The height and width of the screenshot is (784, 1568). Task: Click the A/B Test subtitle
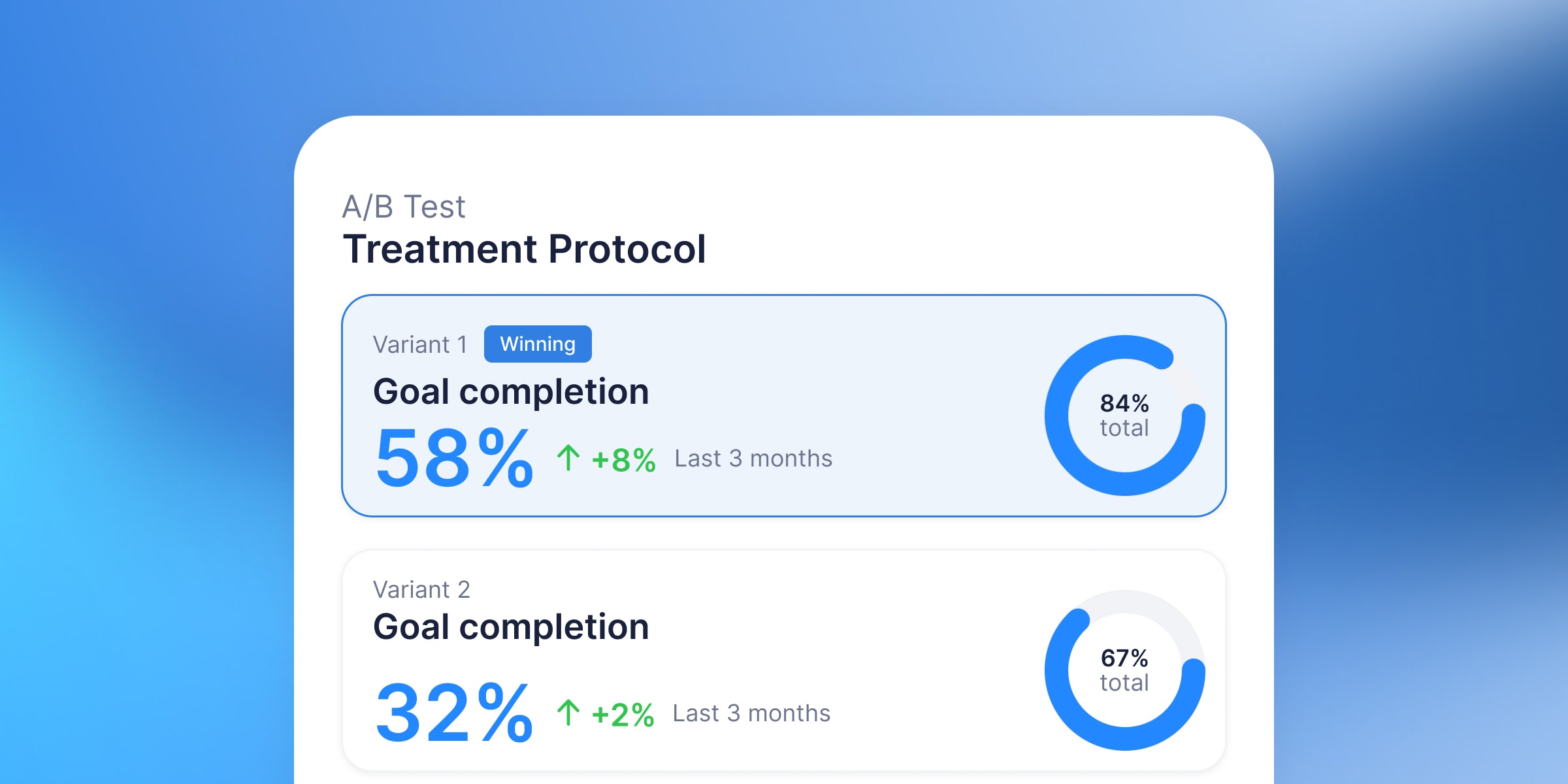click(x=404, y=206)
